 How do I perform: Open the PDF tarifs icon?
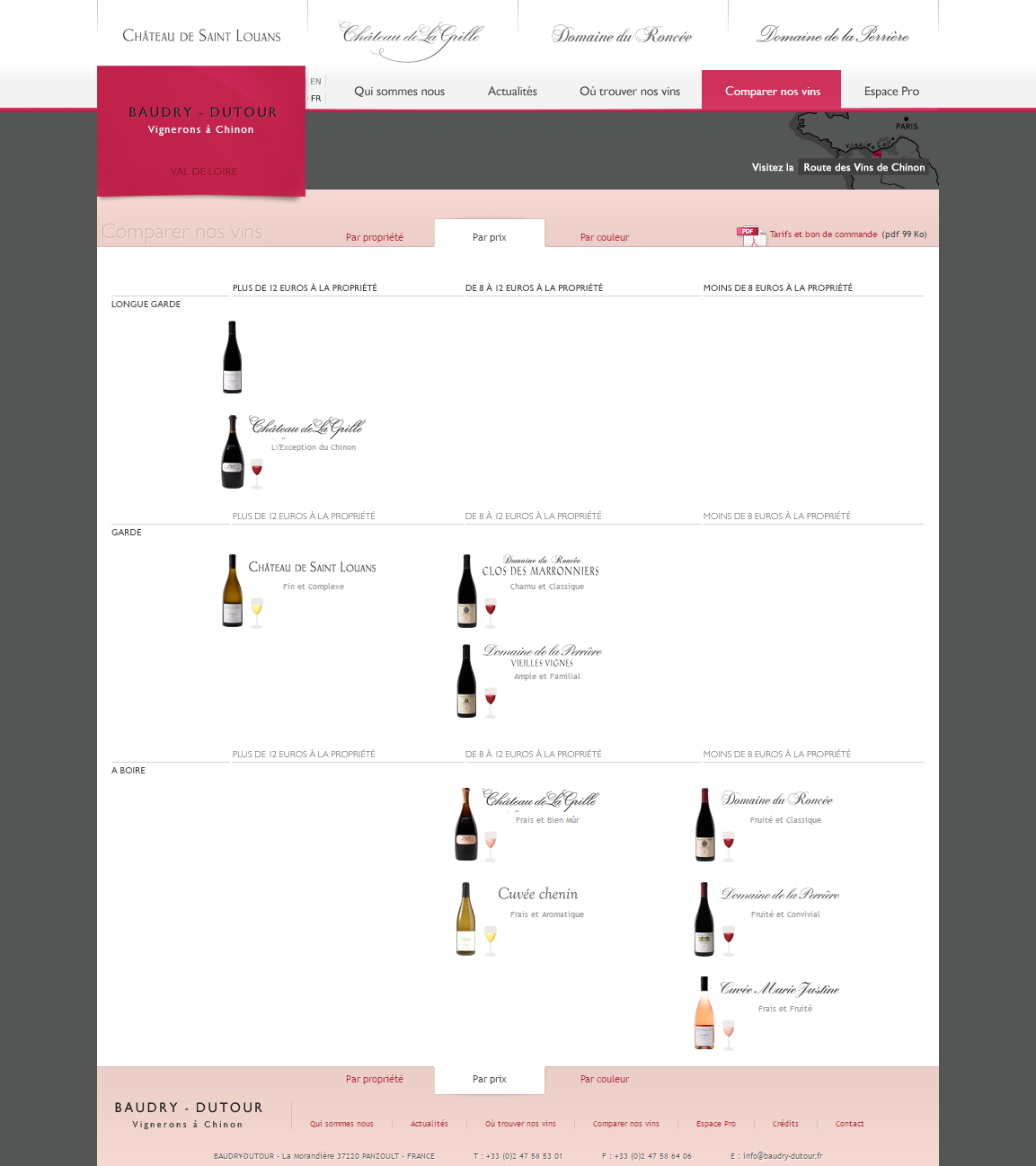point(750,235)
